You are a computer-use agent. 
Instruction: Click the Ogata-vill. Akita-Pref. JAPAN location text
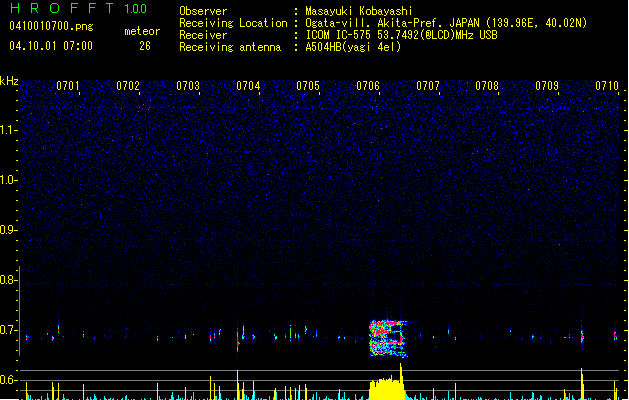tap(446, 23)
